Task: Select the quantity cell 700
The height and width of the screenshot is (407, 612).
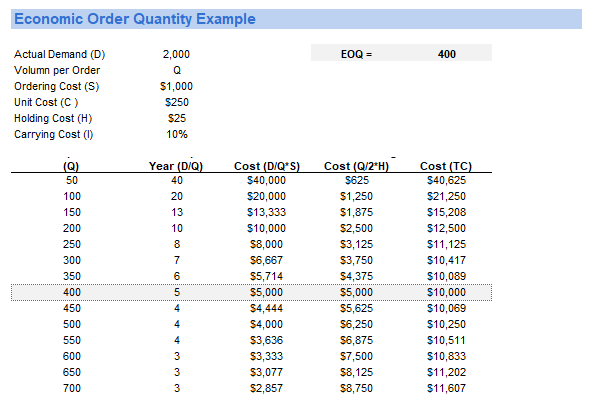Action: tap(71, 388)
